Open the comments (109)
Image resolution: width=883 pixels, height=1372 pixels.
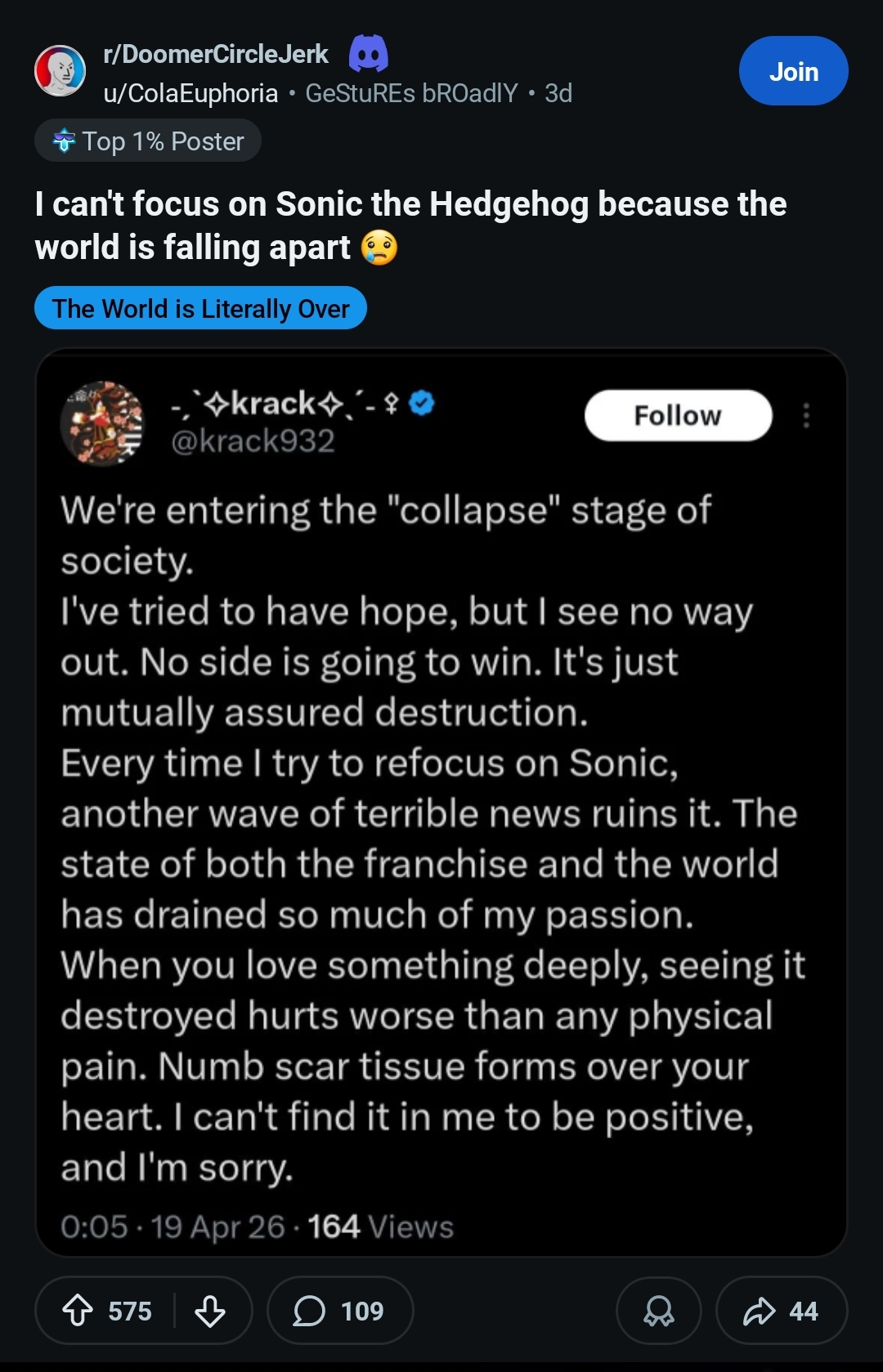click(339, 1311)
